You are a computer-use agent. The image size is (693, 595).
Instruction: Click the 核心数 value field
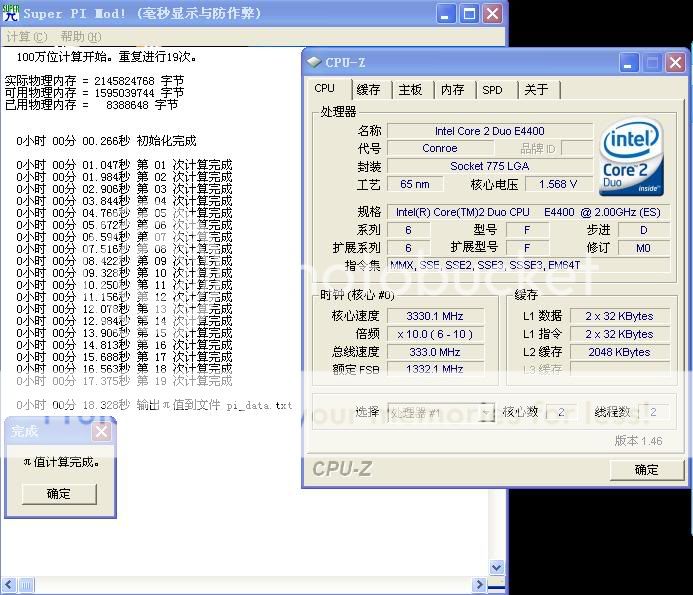pos(561,412)
